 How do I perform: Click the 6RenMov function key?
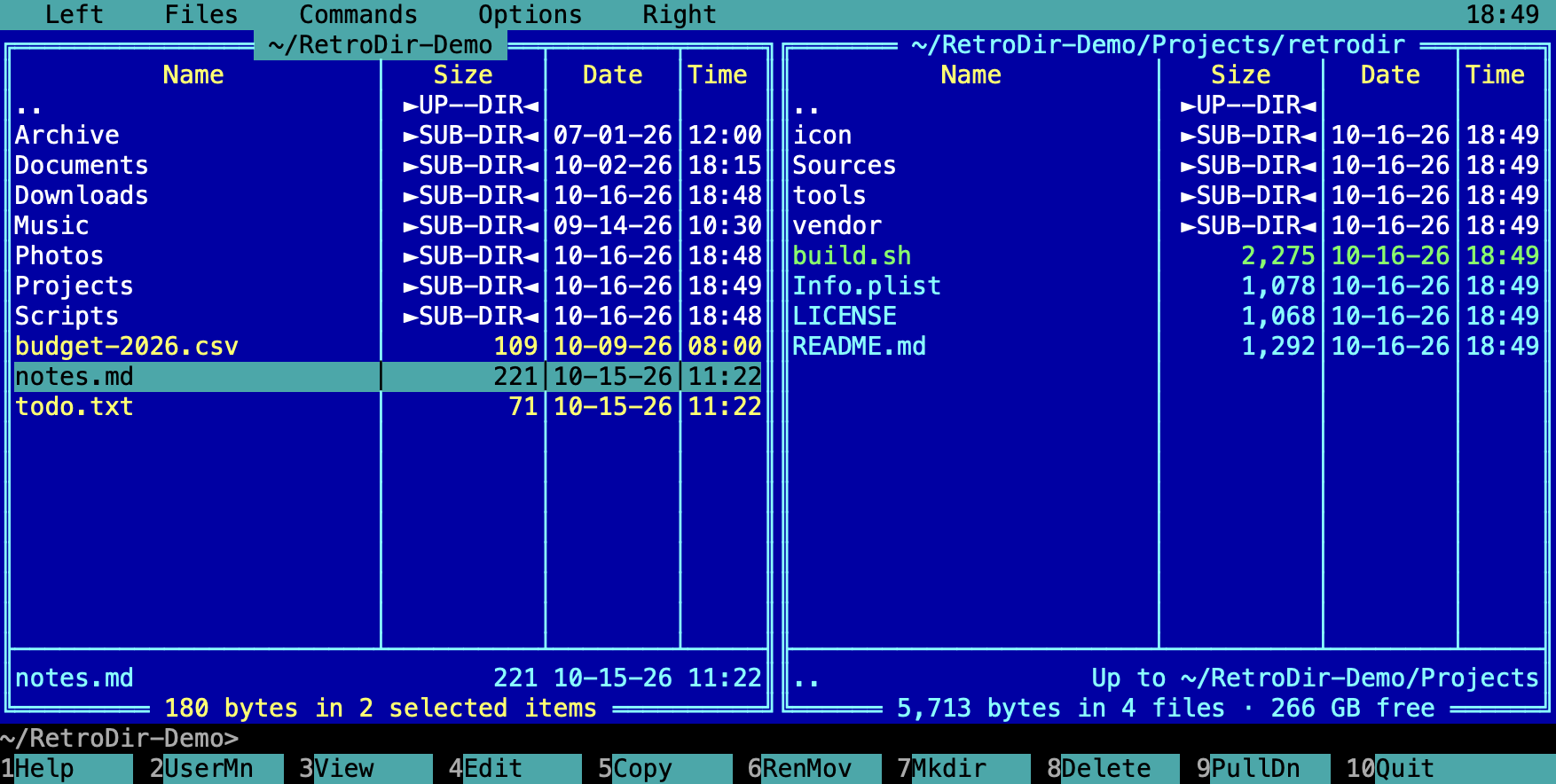coord(814,768)
